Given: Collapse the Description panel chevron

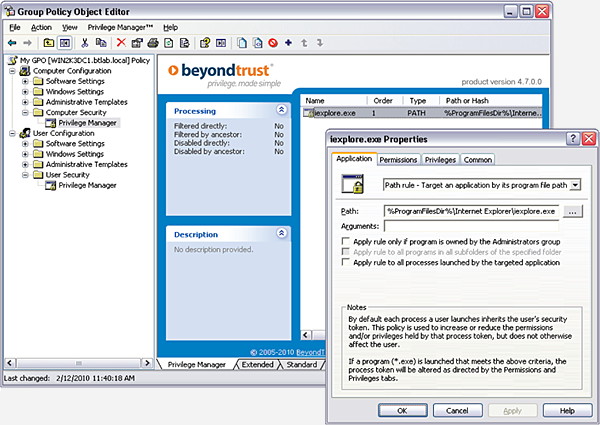Looking at the screenshot, I should (x=281, y=234).
